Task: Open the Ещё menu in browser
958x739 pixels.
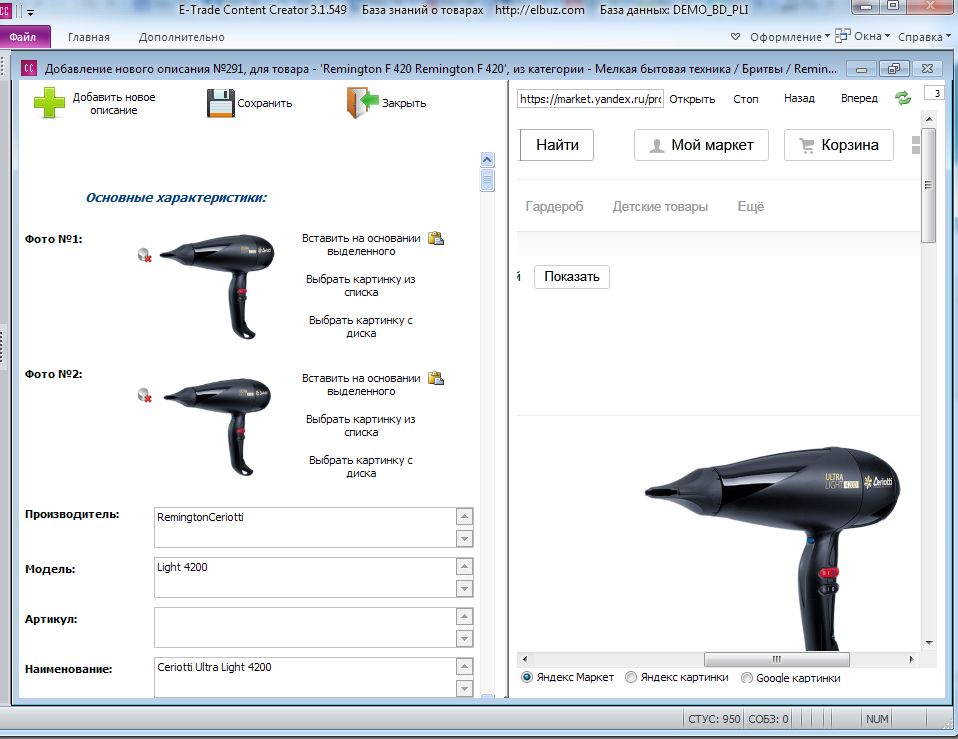Action: [750, 206]
